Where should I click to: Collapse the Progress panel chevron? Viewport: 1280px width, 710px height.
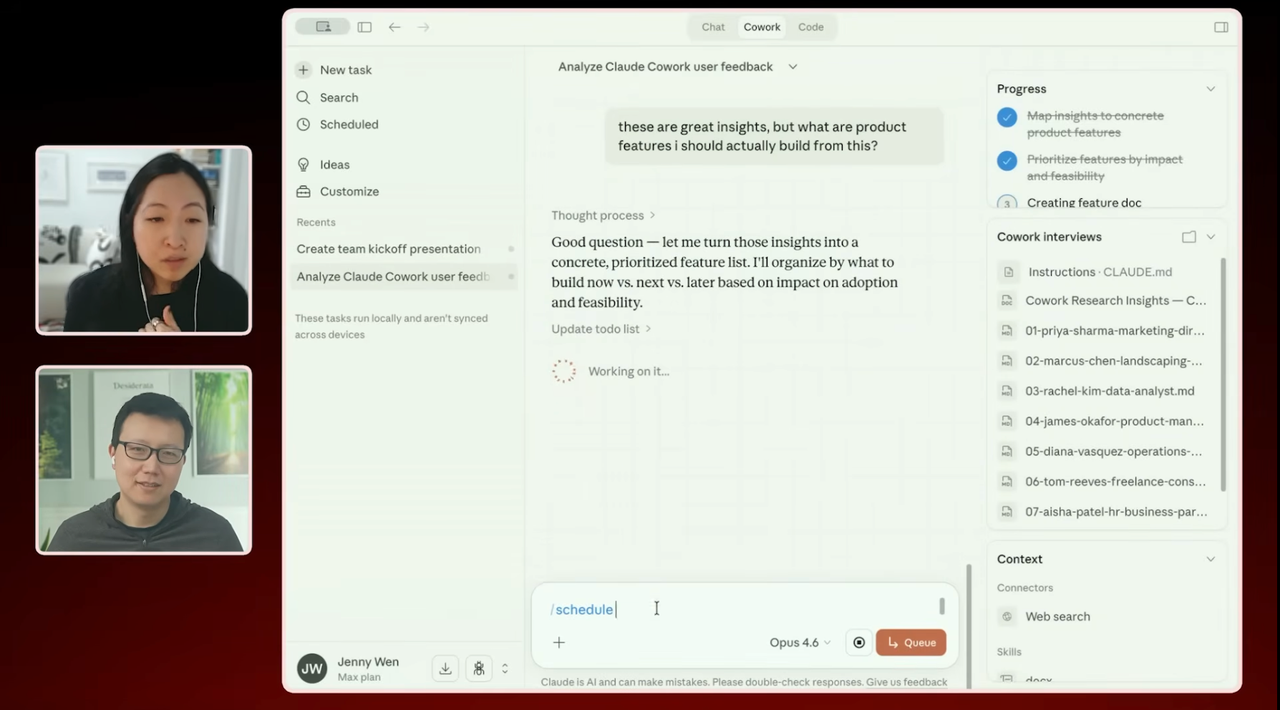point(1210,89)
